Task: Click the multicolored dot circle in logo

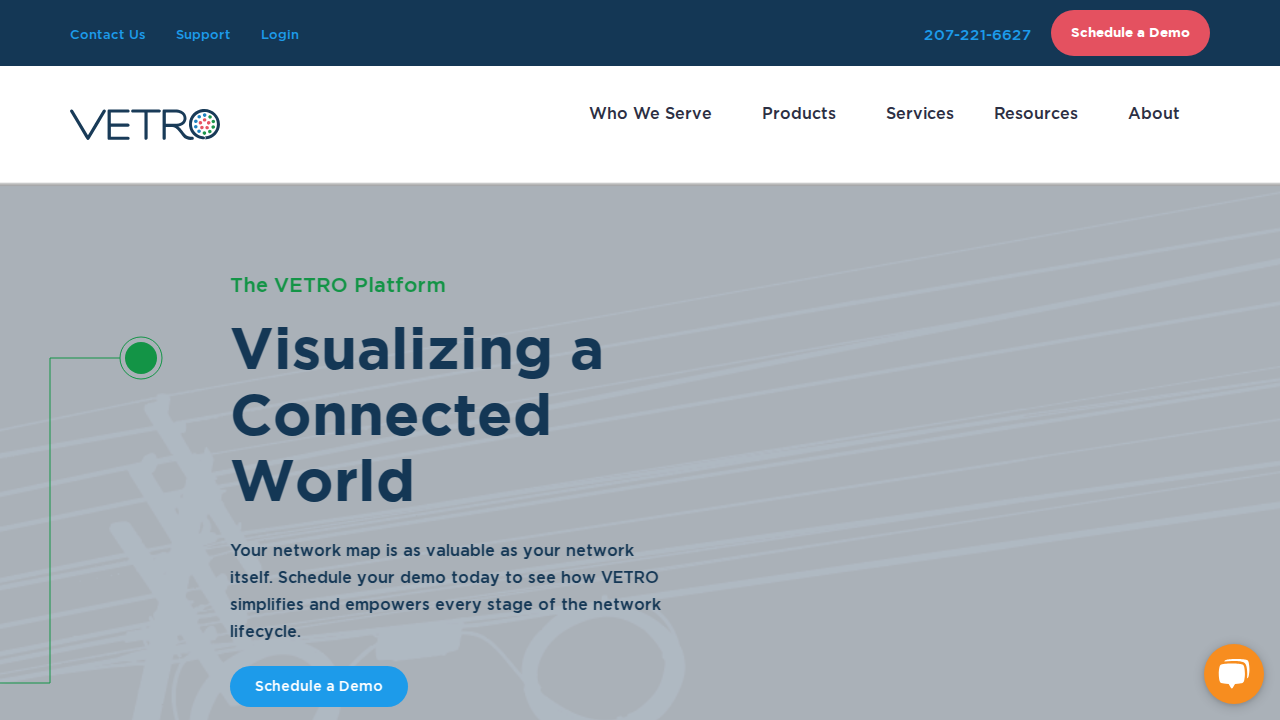Action: point(204,124)
